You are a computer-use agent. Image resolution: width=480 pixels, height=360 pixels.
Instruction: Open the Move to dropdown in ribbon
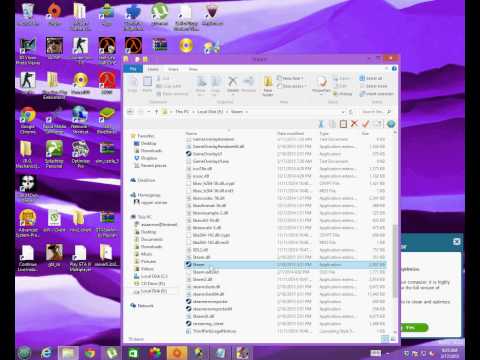pos(201,86)
